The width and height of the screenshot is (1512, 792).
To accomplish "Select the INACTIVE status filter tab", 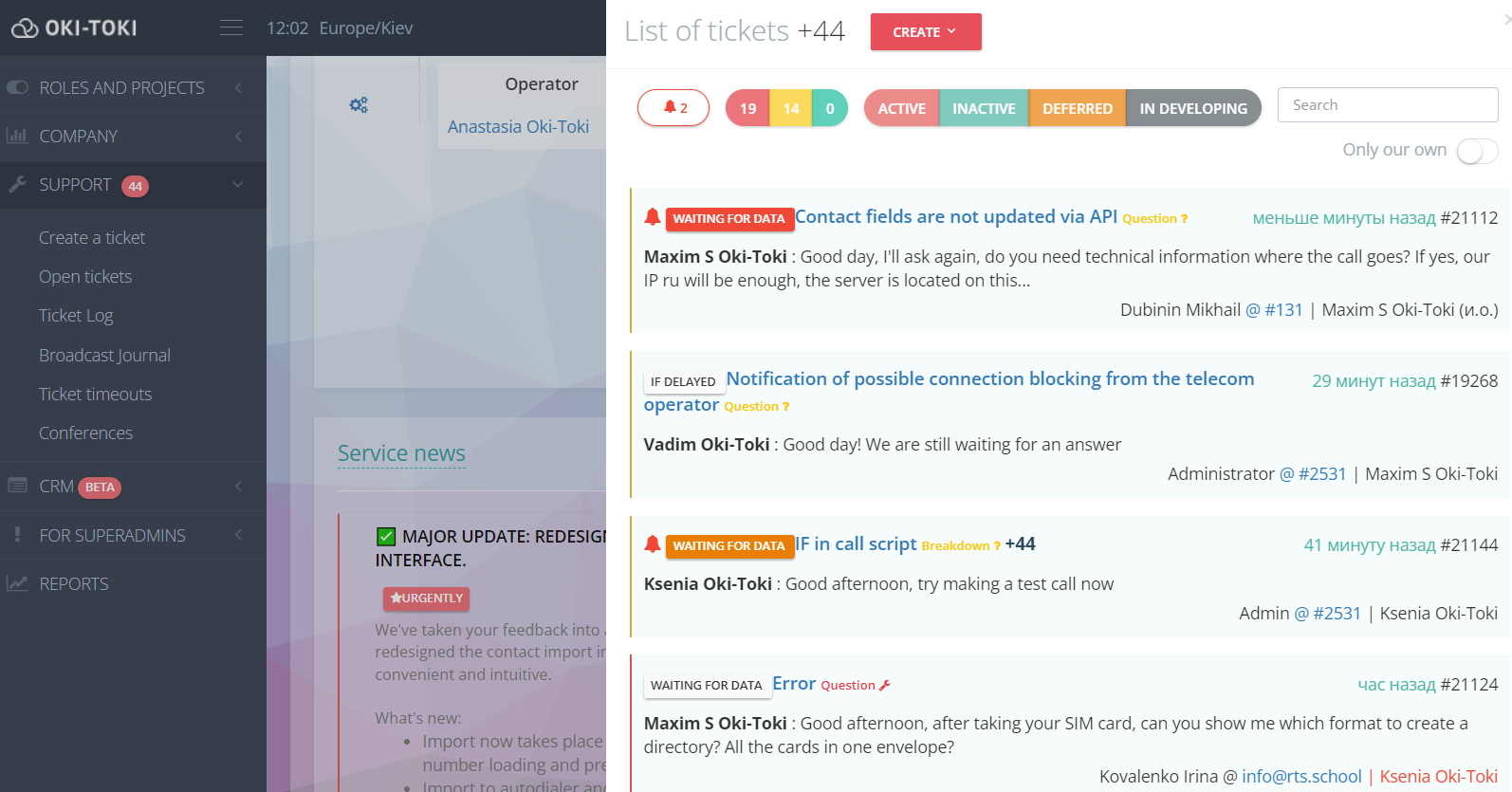I will (984, 108).
